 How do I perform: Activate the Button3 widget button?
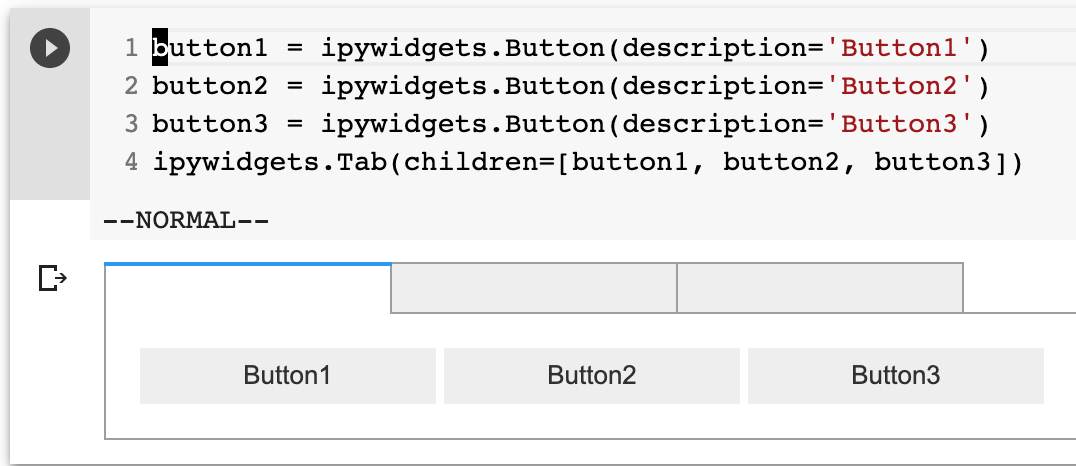point(896,375)
